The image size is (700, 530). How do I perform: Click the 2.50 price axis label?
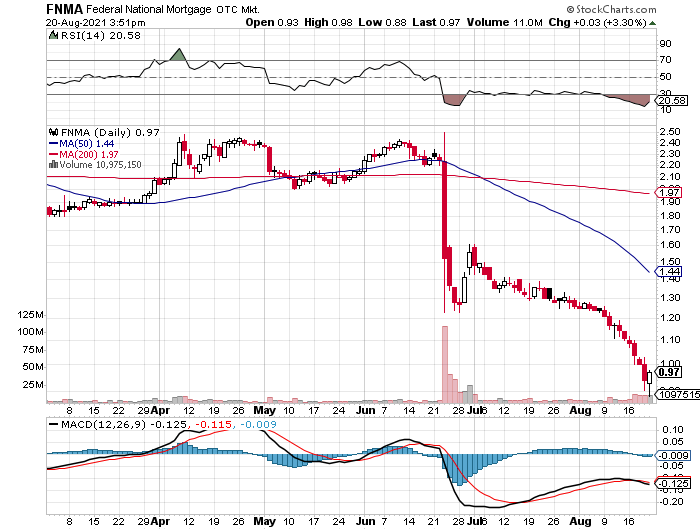point(670,132)
